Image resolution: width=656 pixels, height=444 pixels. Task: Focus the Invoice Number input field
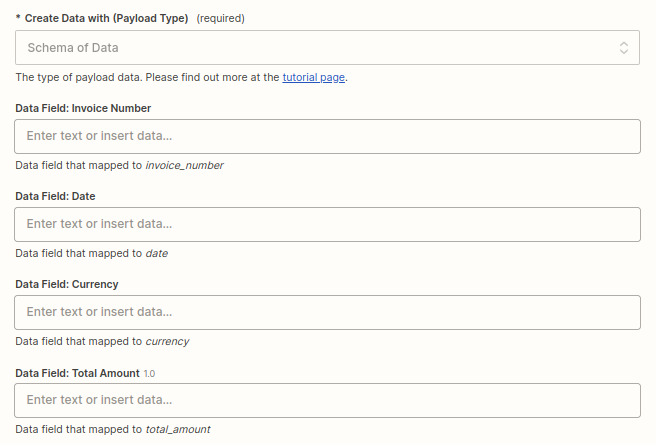(x=327, y=137)
